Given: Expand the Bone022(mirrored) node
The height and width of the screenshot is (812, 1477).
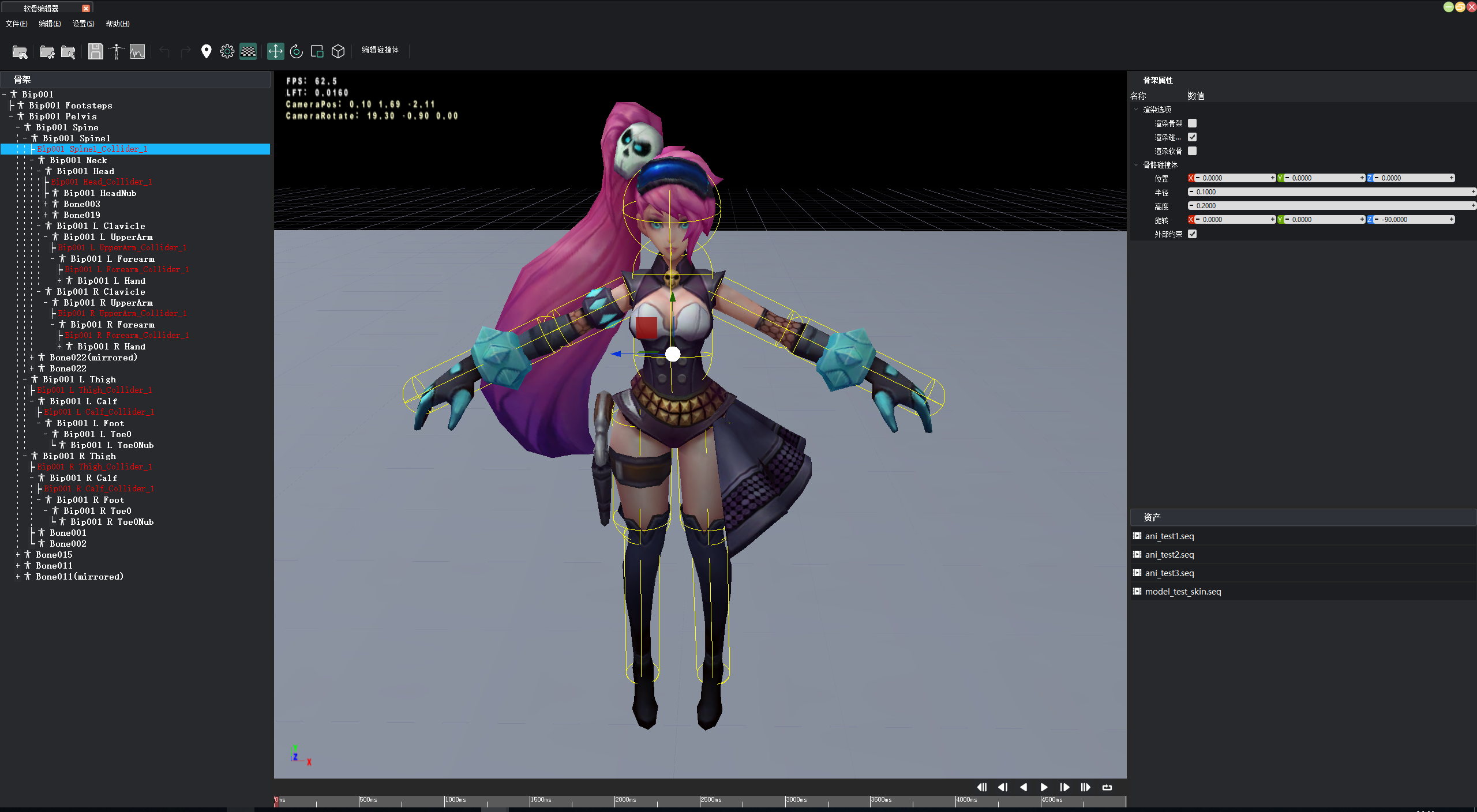Looking at the screenshot, I should [32, 358].
